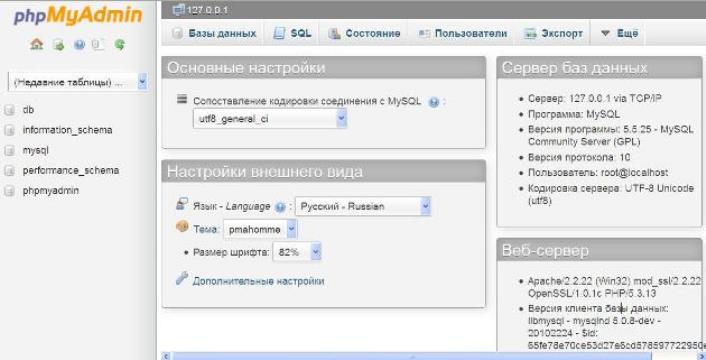Open the Состояние tab
The height and width of the screenshot is (360, 706).
364,33
